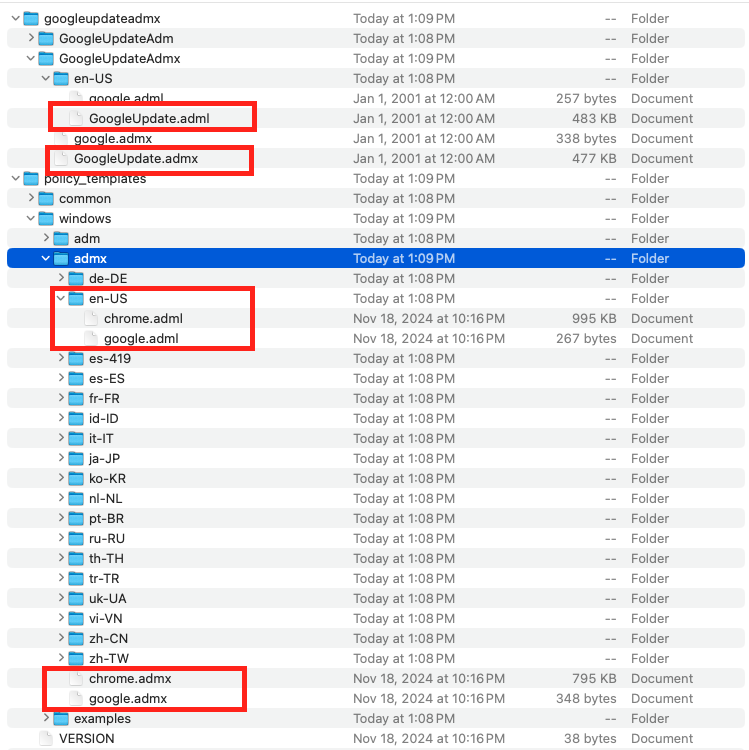Click the highlighted admx folder icon
749x750 pixels.
pos(61,259)
